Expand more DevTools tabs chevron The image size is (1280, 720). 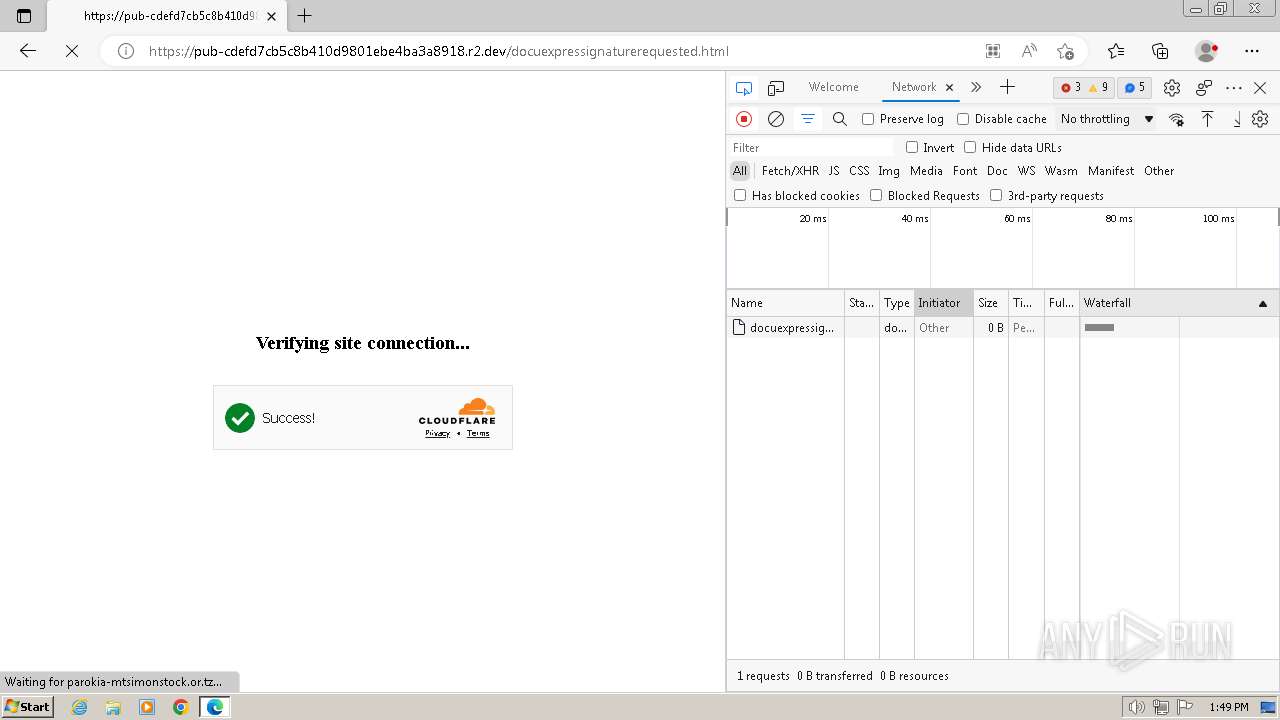pyautogui.click(x=976, y=87)
